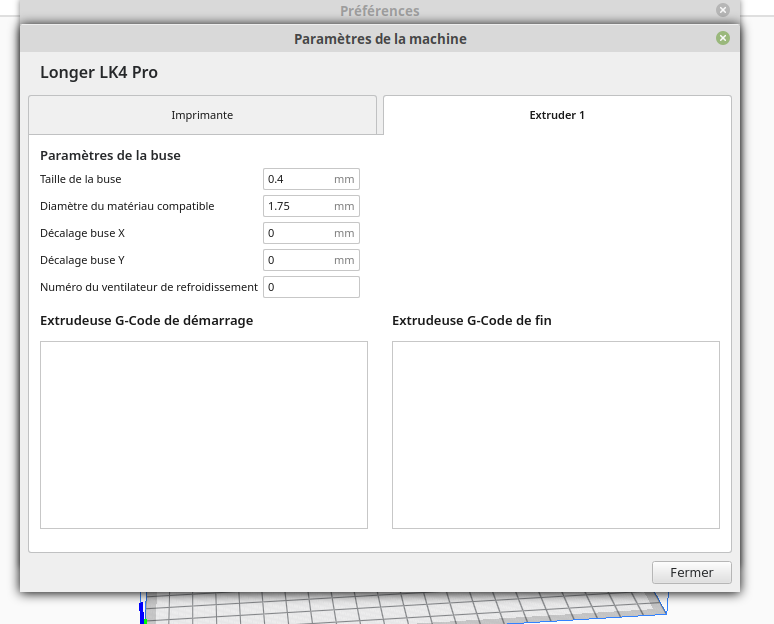Click the Paramètres de la buse heading
Image resolution: width=774 pixels, height=624 pixels.
point(110,156)
